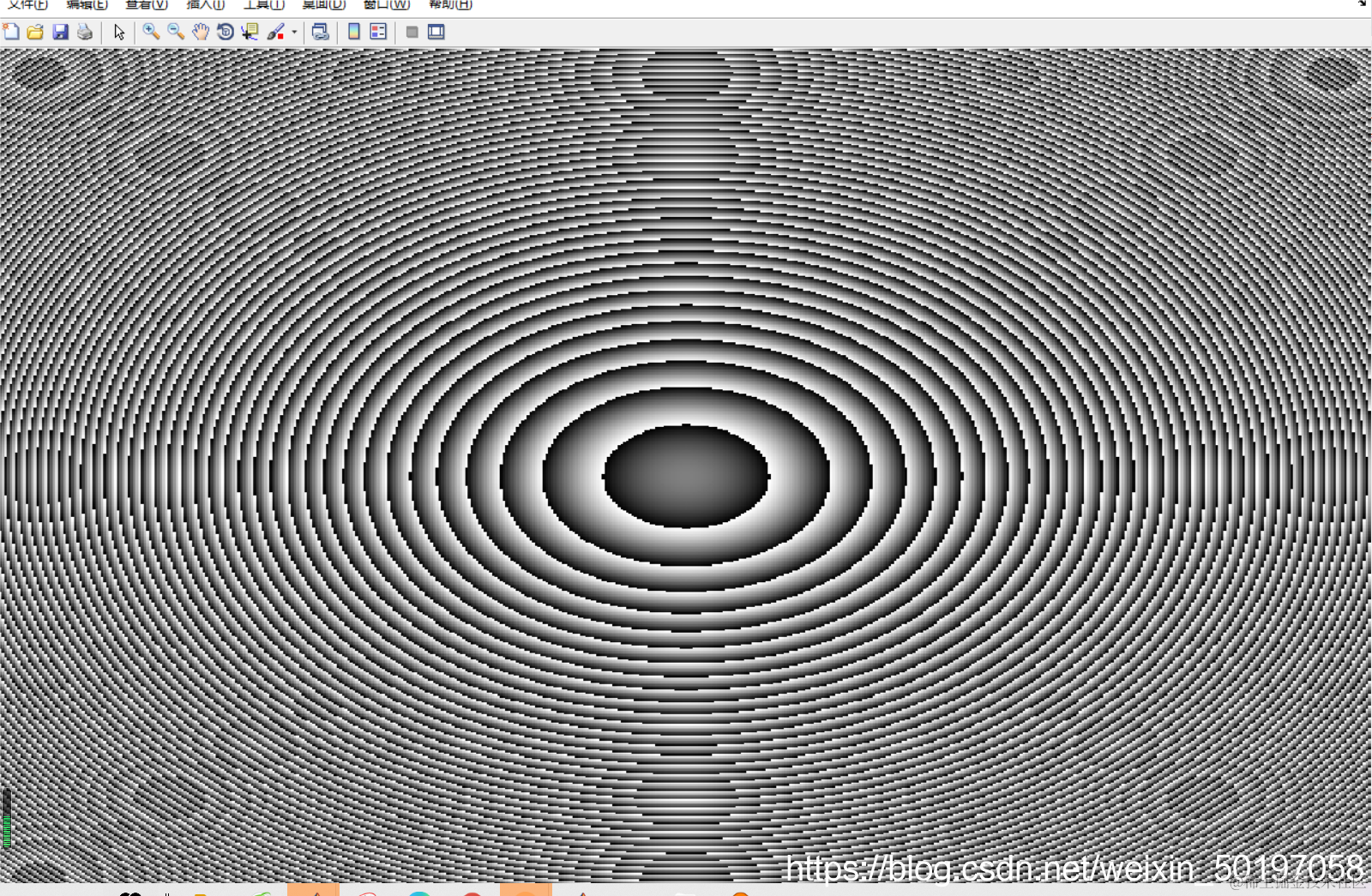Insert a colorbar via toolbar icon
The height and width of the screenshot is (896, 1372).
click(353, 32)
